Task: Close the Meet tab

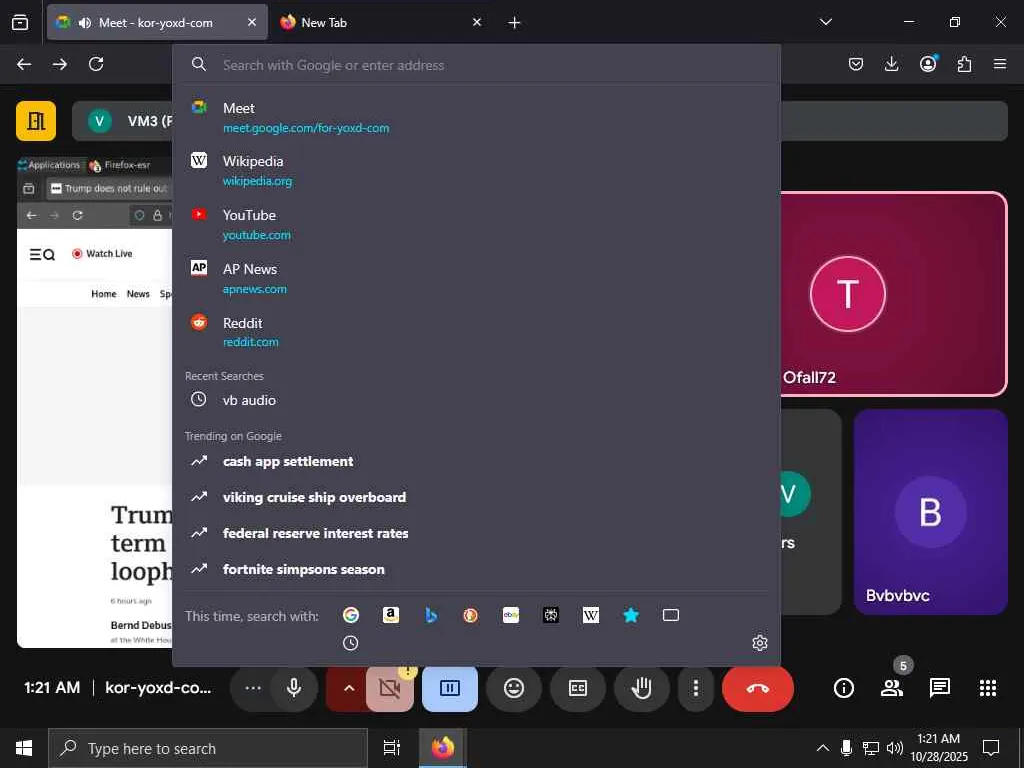Action: 252,22
